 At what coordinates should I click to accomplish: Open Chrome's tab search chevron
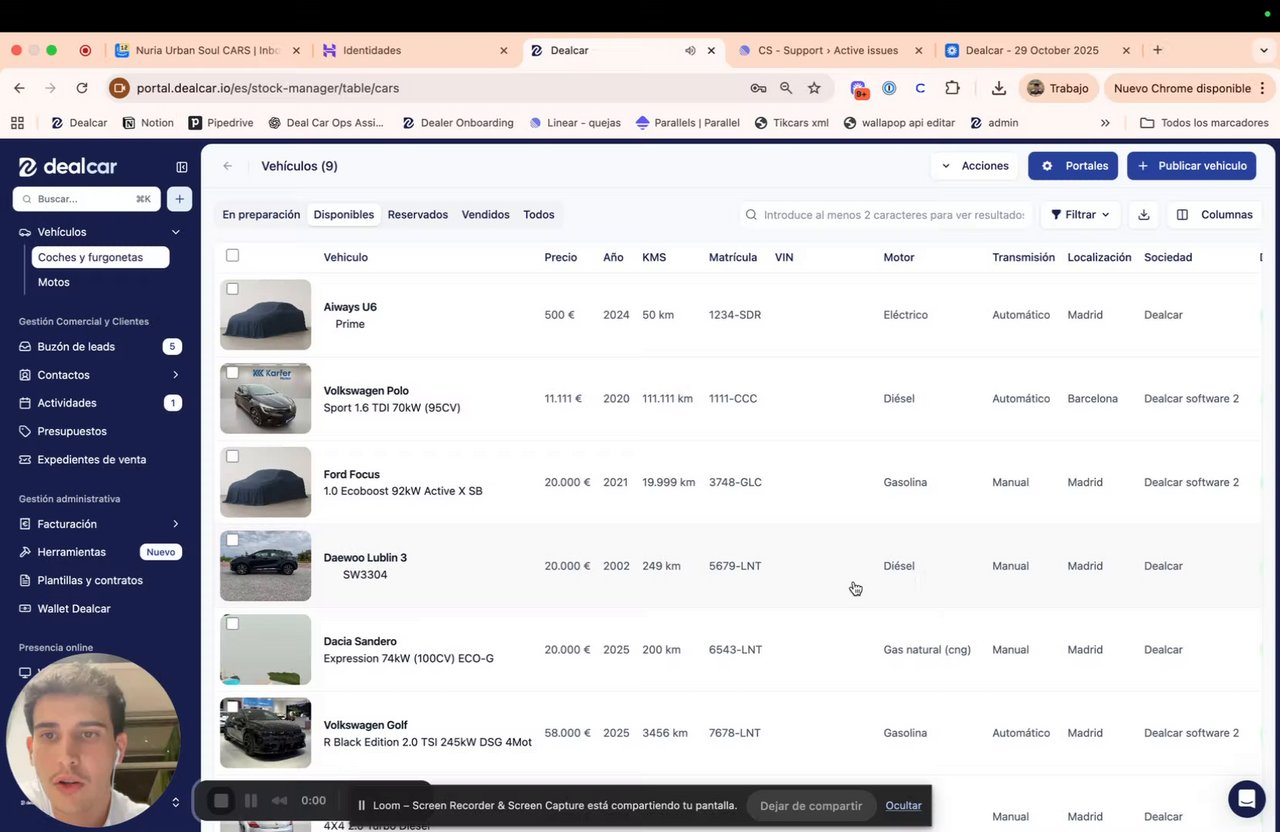pyautogui.click(x=1264, y=50)
